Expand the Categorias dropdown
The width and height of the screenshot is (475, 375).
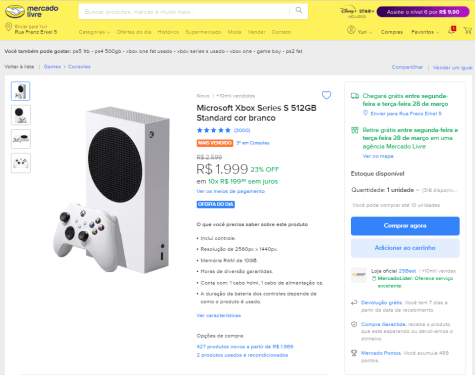pyautogui.click(x=94, y=32)
